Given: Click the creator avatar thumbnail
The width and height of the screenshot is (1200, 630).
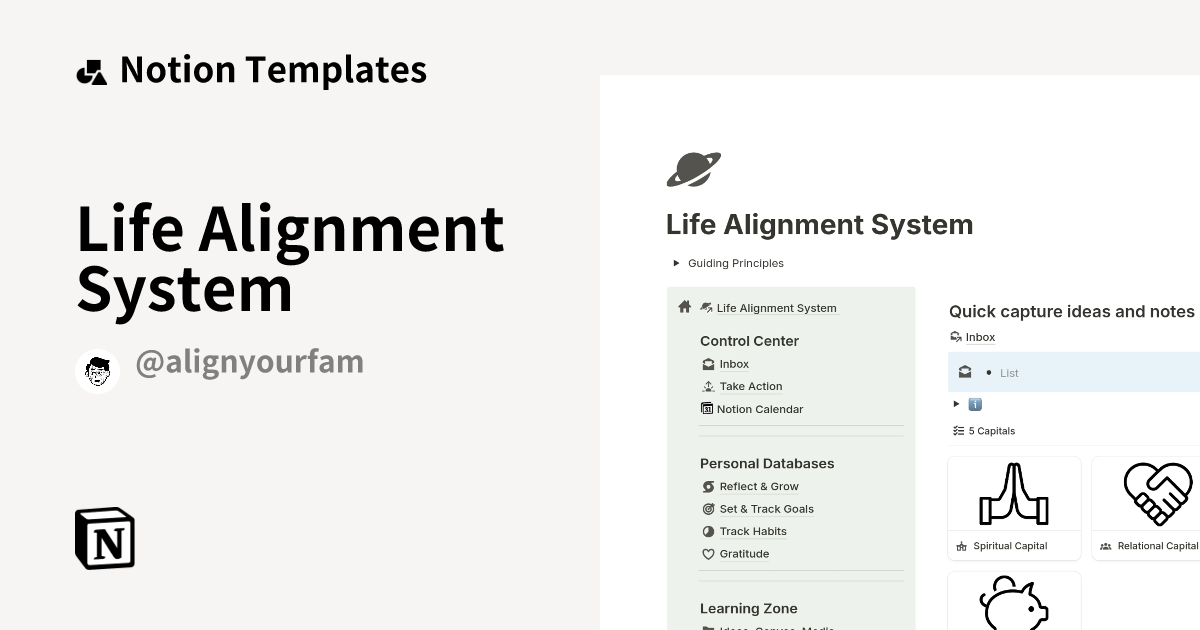Looking at the screenshot, I should point(97,370).
